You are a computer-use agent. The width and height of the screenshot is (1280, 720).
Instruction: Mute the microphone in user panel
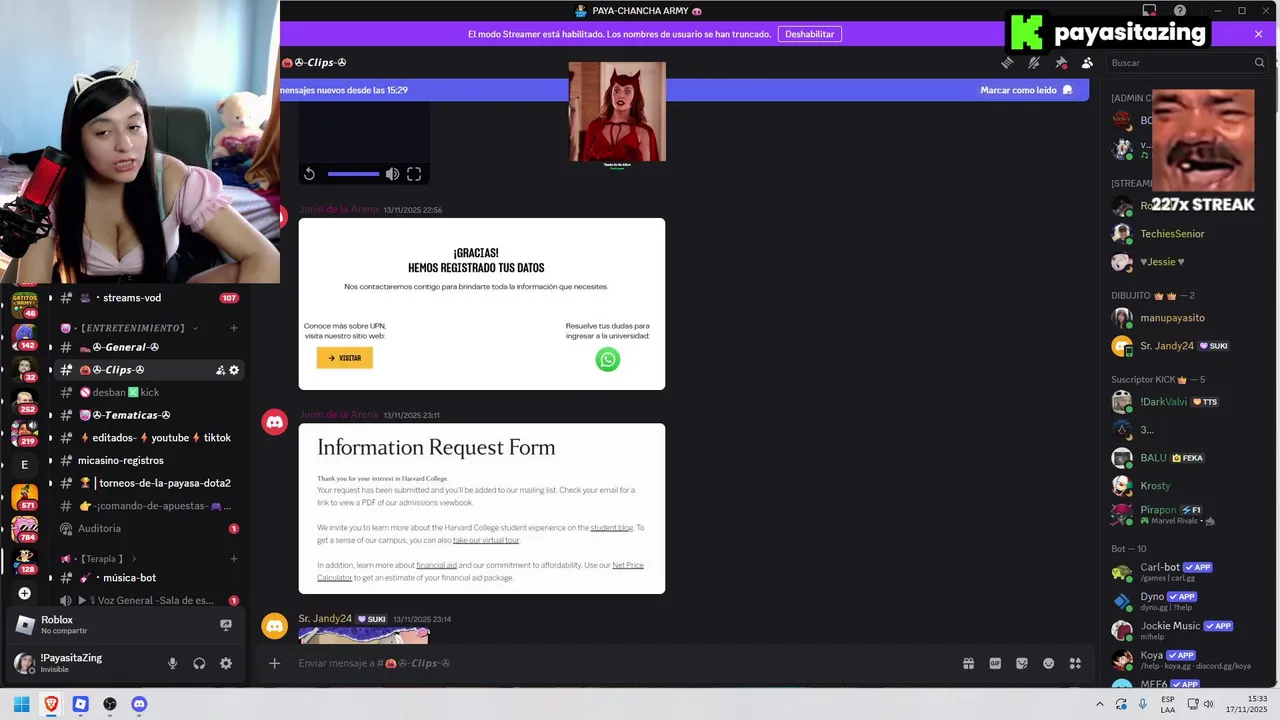tap(172, 663)
